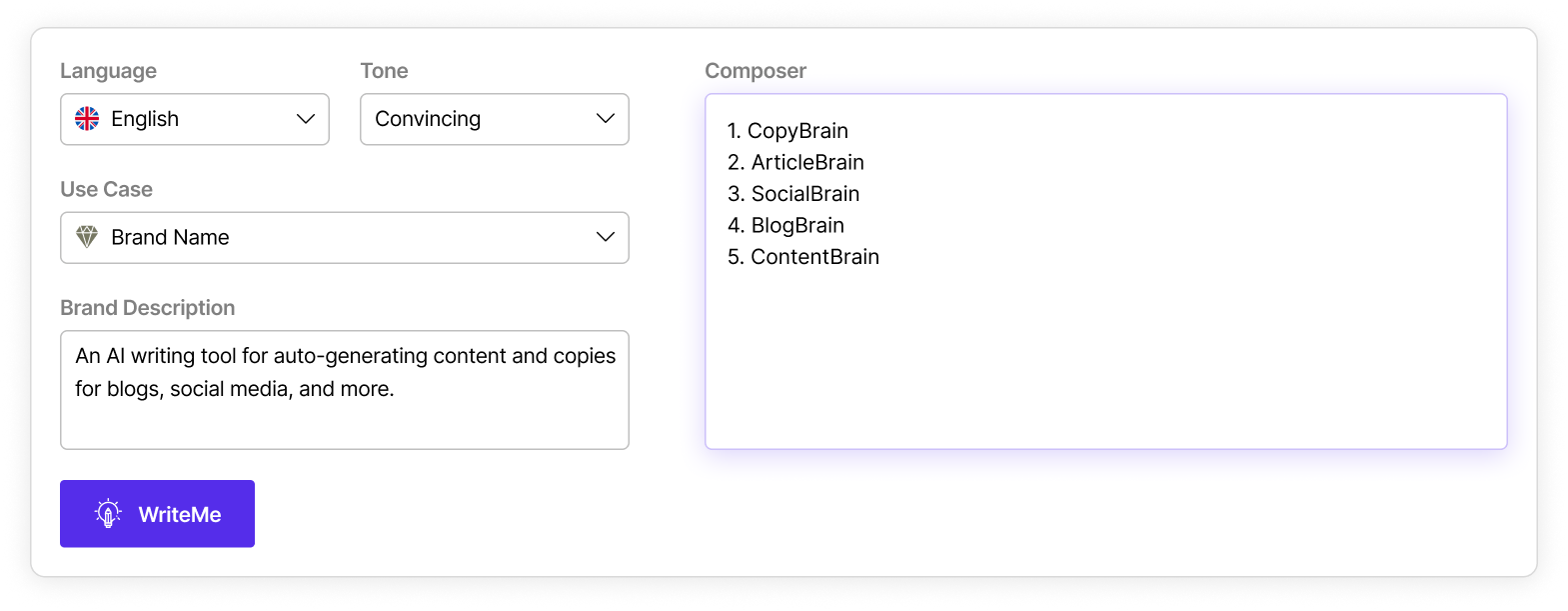Click the Brand Description label

[147, 308]
